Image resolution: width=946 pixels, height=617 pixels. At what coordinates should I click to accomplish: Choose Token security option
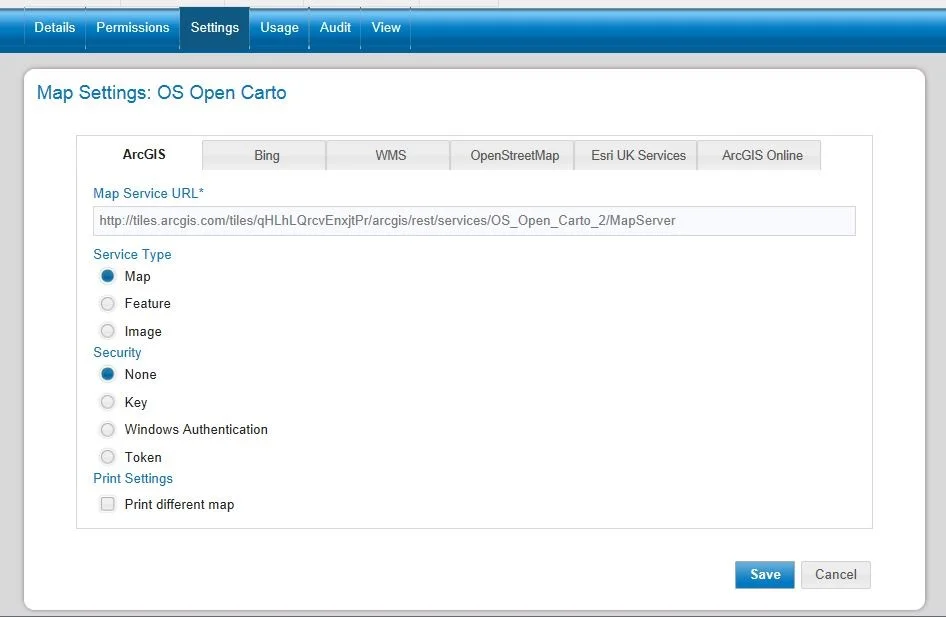pyautogui.click(x=107, y=457)
